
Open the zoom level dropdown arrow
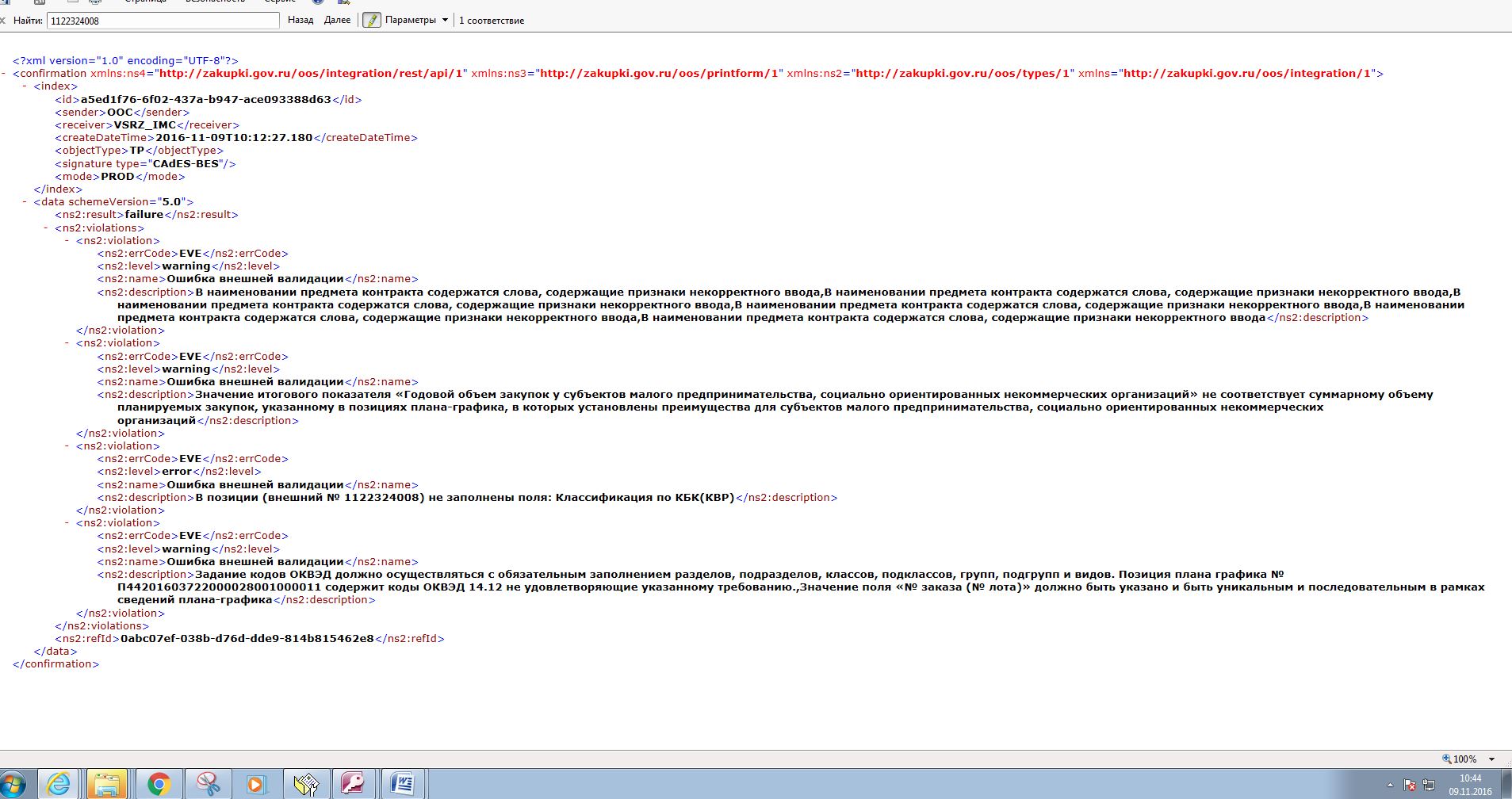(1491, 759)
